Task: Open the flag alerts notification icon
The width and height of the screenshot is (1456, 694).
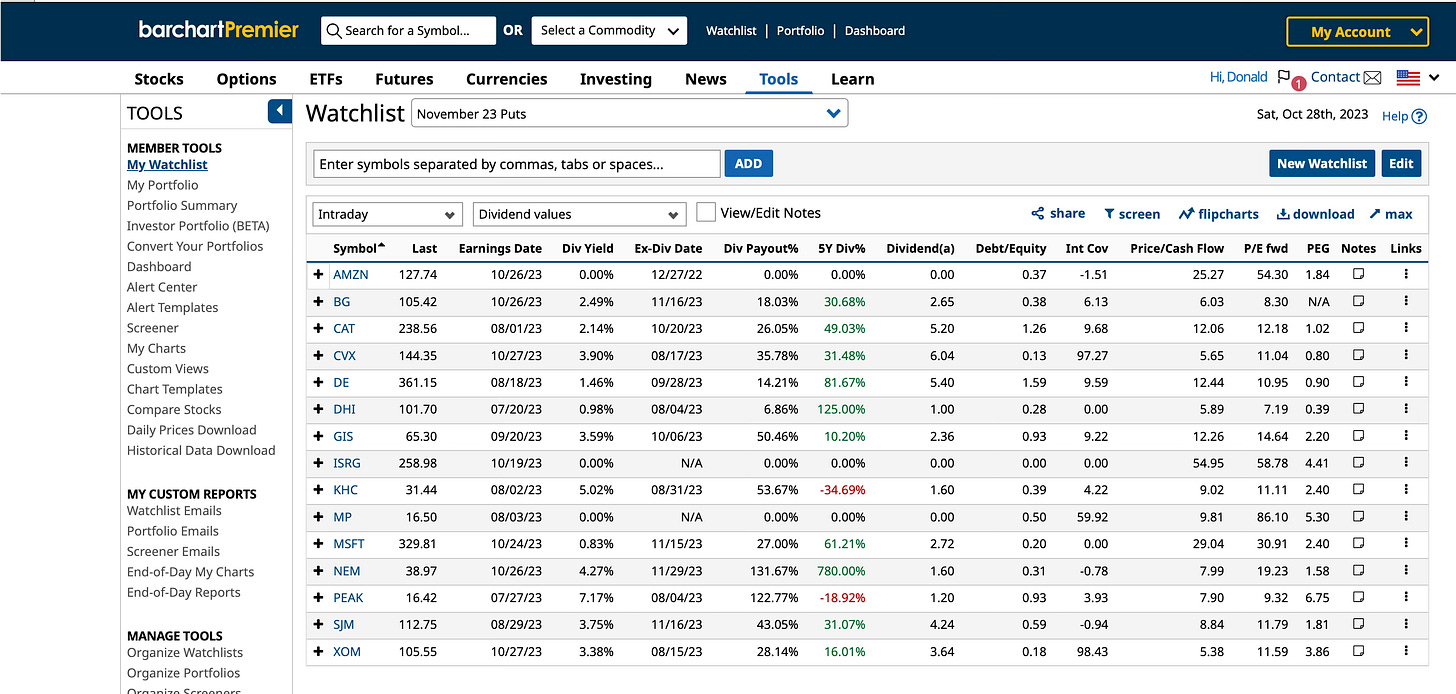Action: pos(1285,77)
